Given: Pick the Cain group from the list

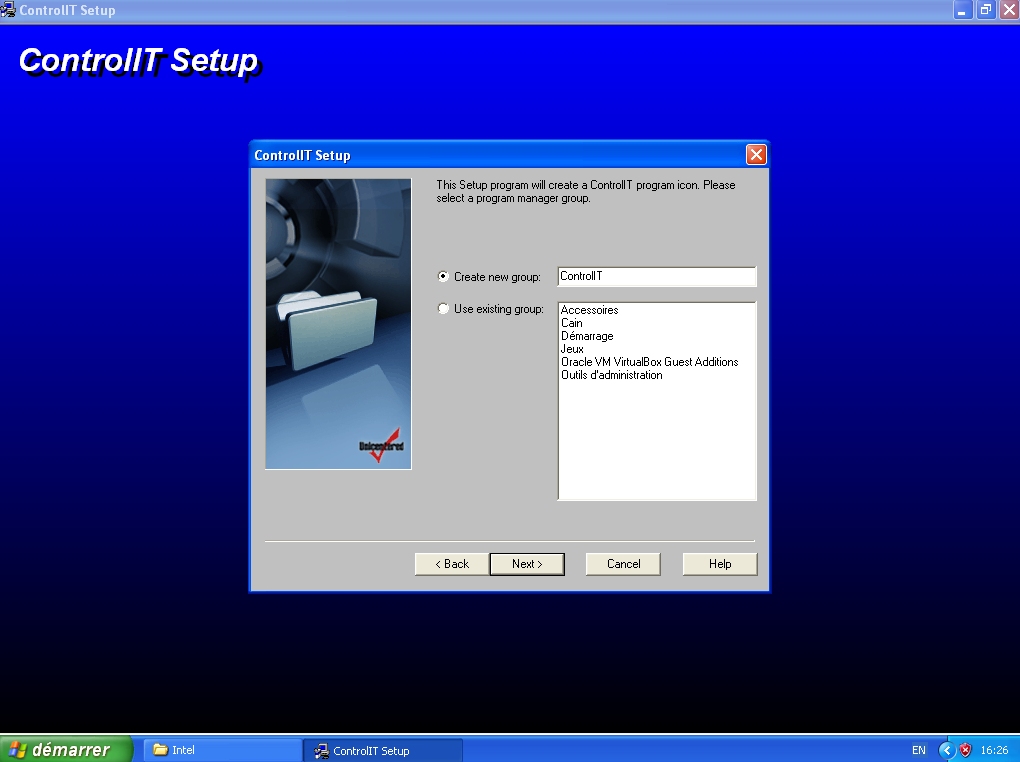Looking at the screenshot, I should (x=572, y=323).
